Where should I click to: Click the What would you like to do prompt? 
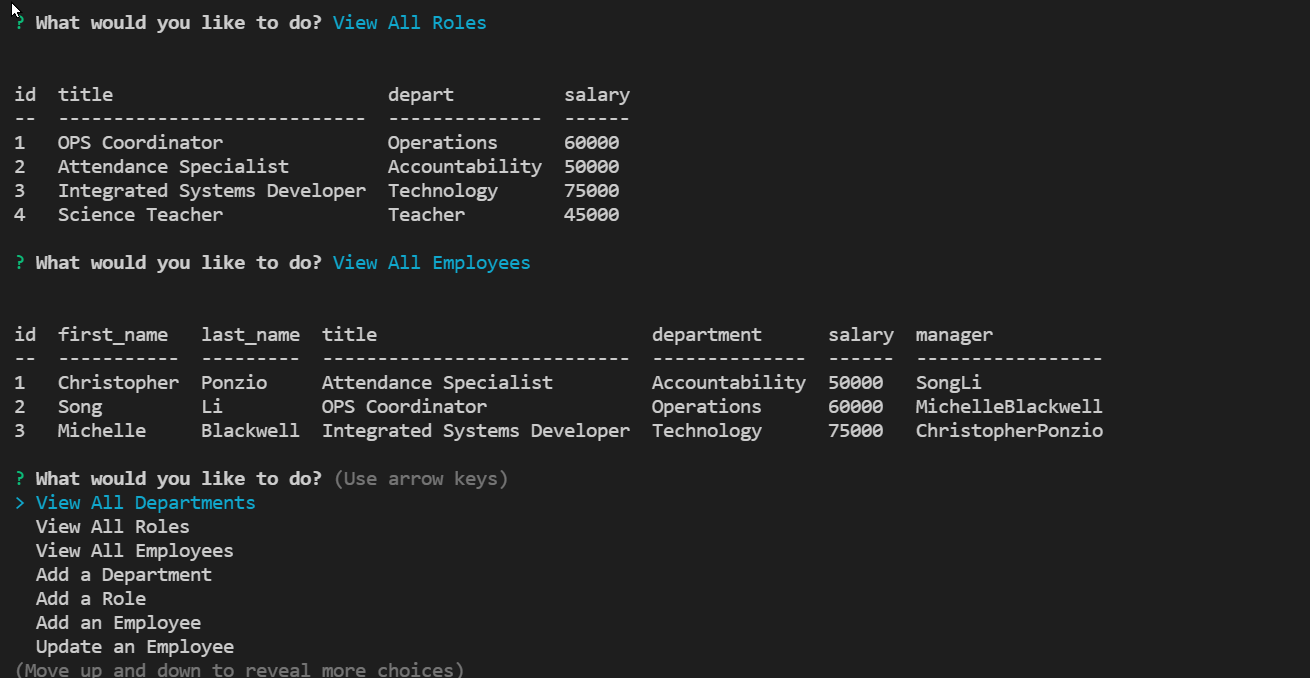point(176,478)
